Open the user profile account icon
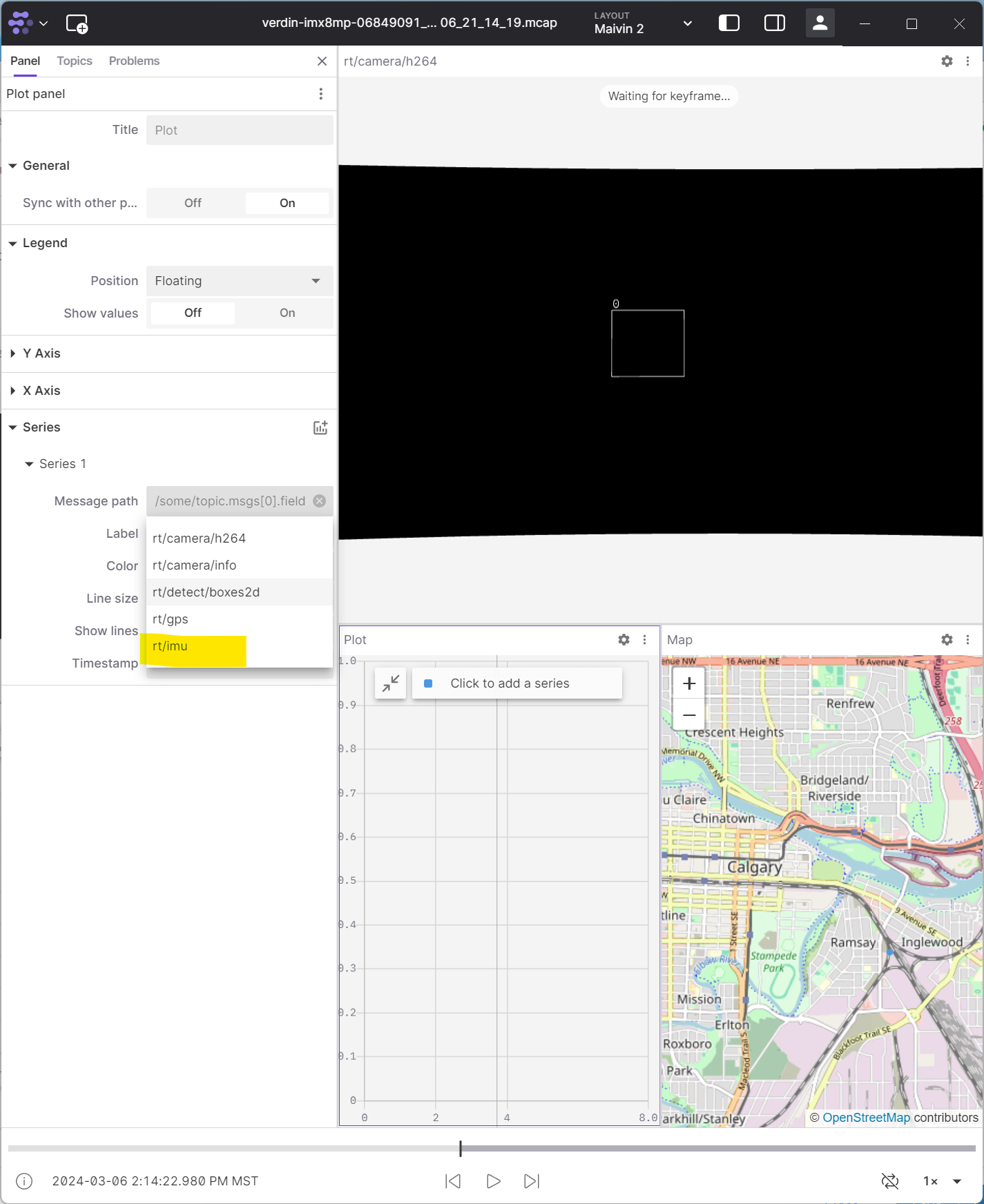This screenshot has width=984, height=1204. click(x=820, y=23)
